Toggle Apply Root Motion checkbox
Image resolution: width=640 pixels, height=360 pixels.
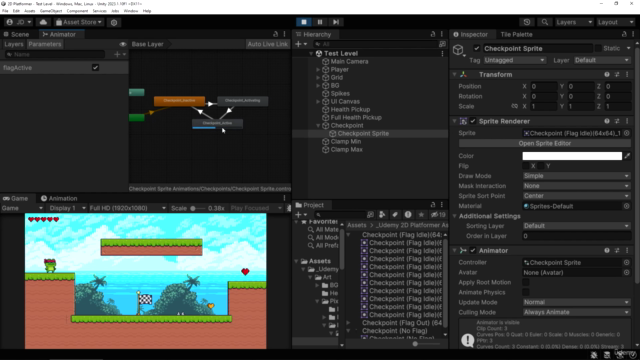pyautogui.click(x=526, y=282)
